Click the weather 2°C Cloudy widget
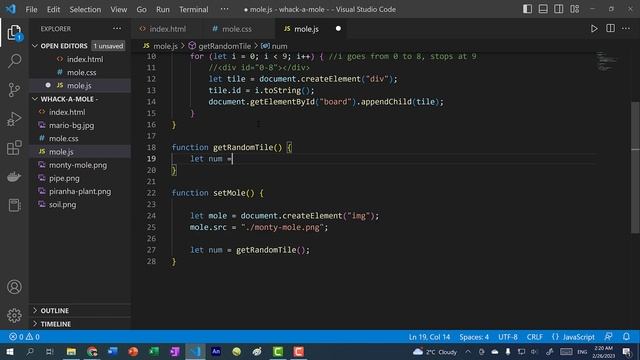 click(x=434, y=351)
